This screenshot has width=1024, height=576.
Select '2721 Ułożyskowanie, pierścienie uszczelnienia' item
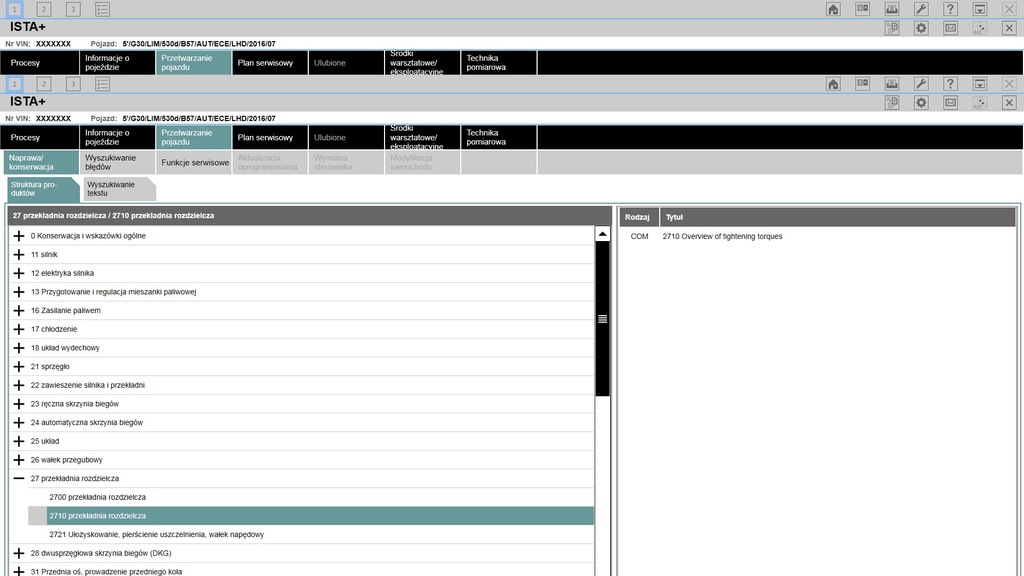tap(156, 535)
